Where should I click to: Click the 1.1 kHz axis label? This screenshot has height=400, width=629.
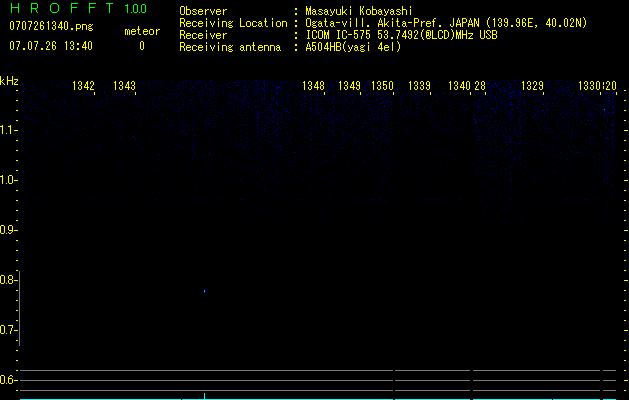pos(8,130)
